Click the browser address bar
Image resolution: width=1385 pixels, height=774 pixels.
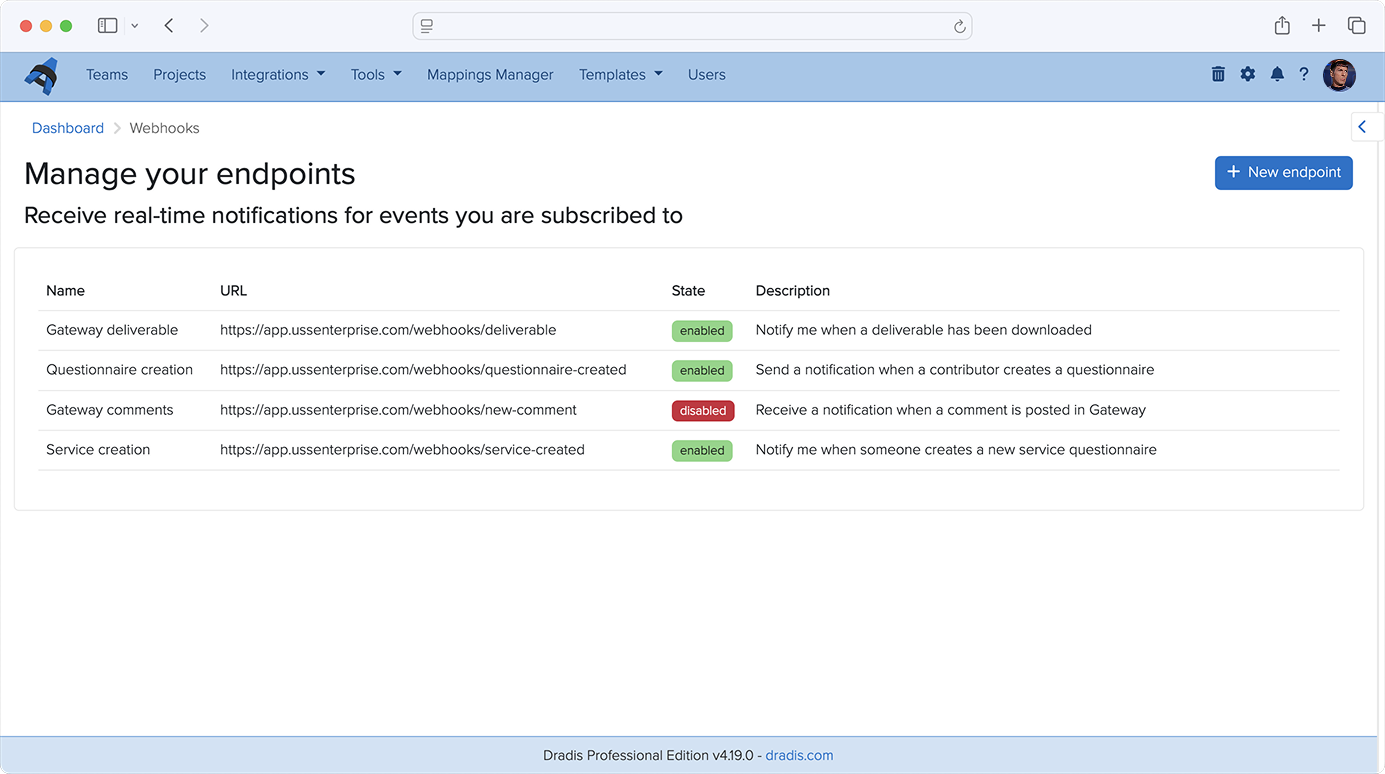[690, 26]
